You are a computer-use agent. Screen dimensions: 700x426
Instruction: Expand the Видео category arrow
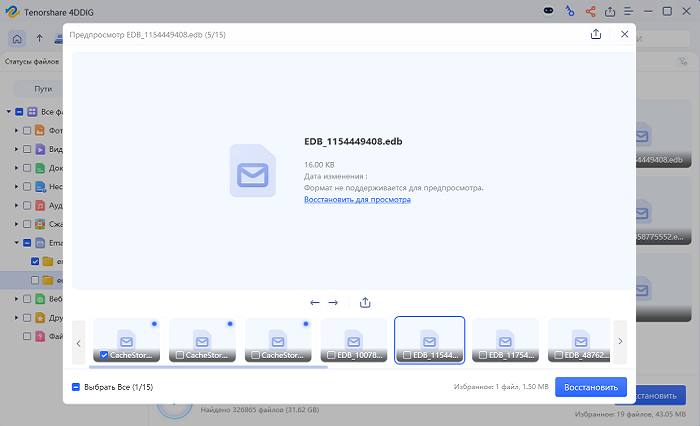click(17, 149)
